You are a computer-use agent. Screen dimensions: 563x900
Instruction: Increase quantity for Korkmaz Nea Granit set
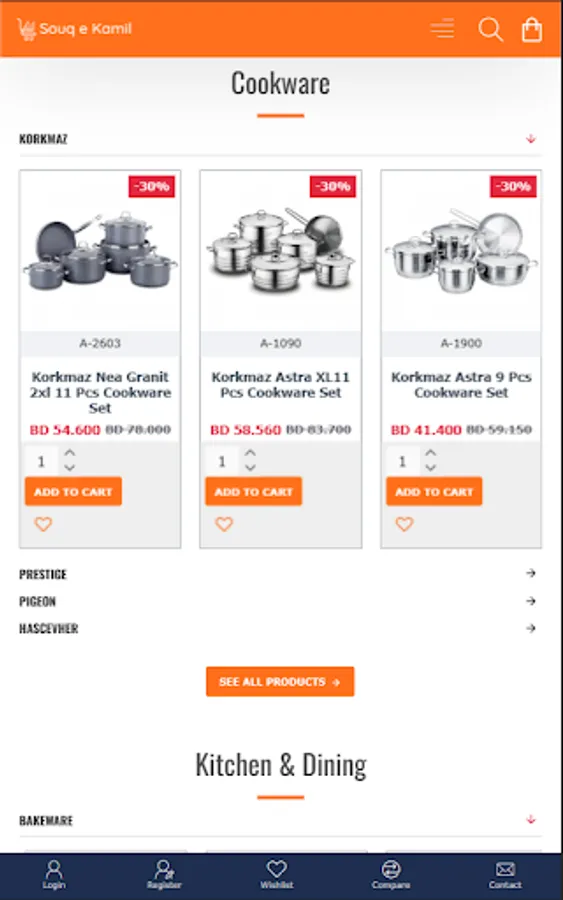point(69,452)
